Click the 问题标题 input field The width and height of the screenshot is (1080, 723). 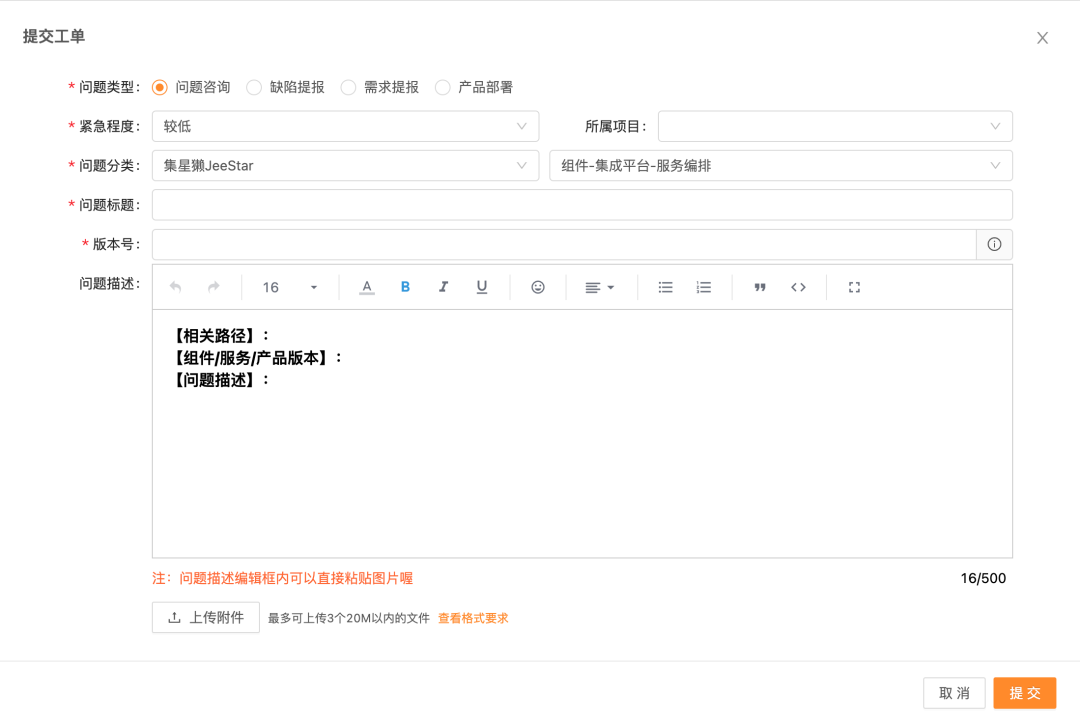[582, 205]
